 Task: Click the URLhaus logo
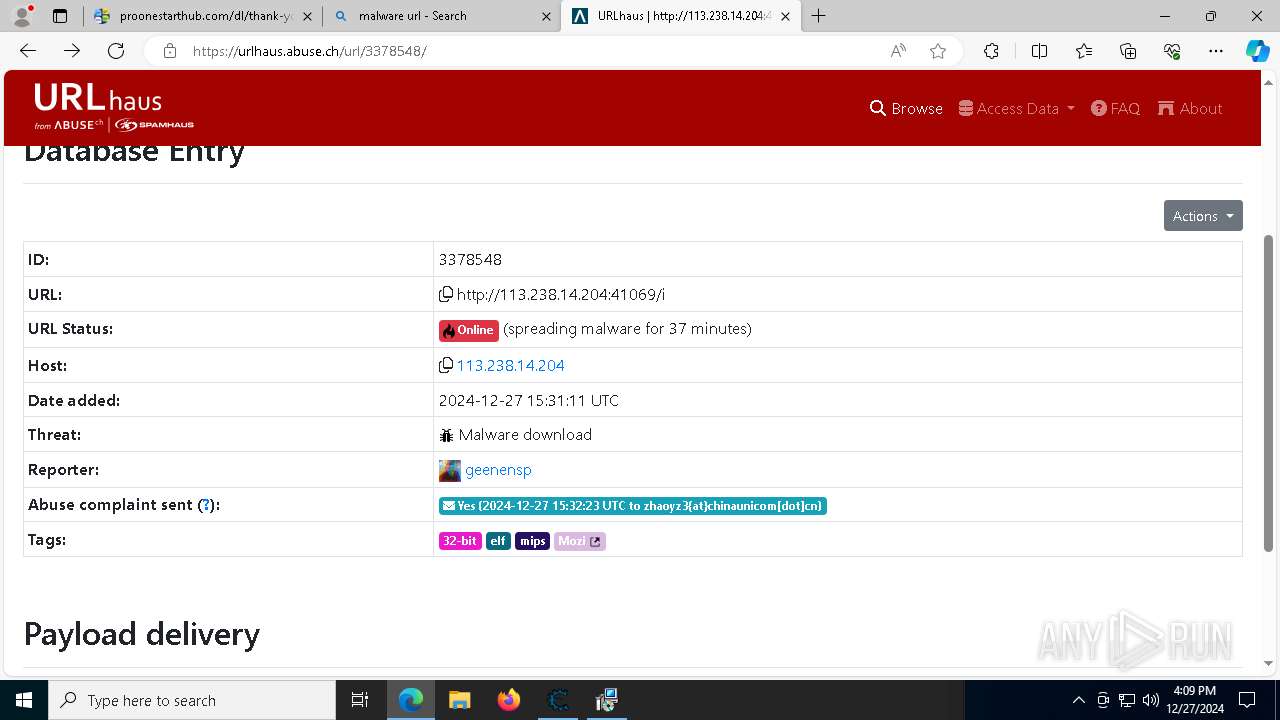coord(113,107)
